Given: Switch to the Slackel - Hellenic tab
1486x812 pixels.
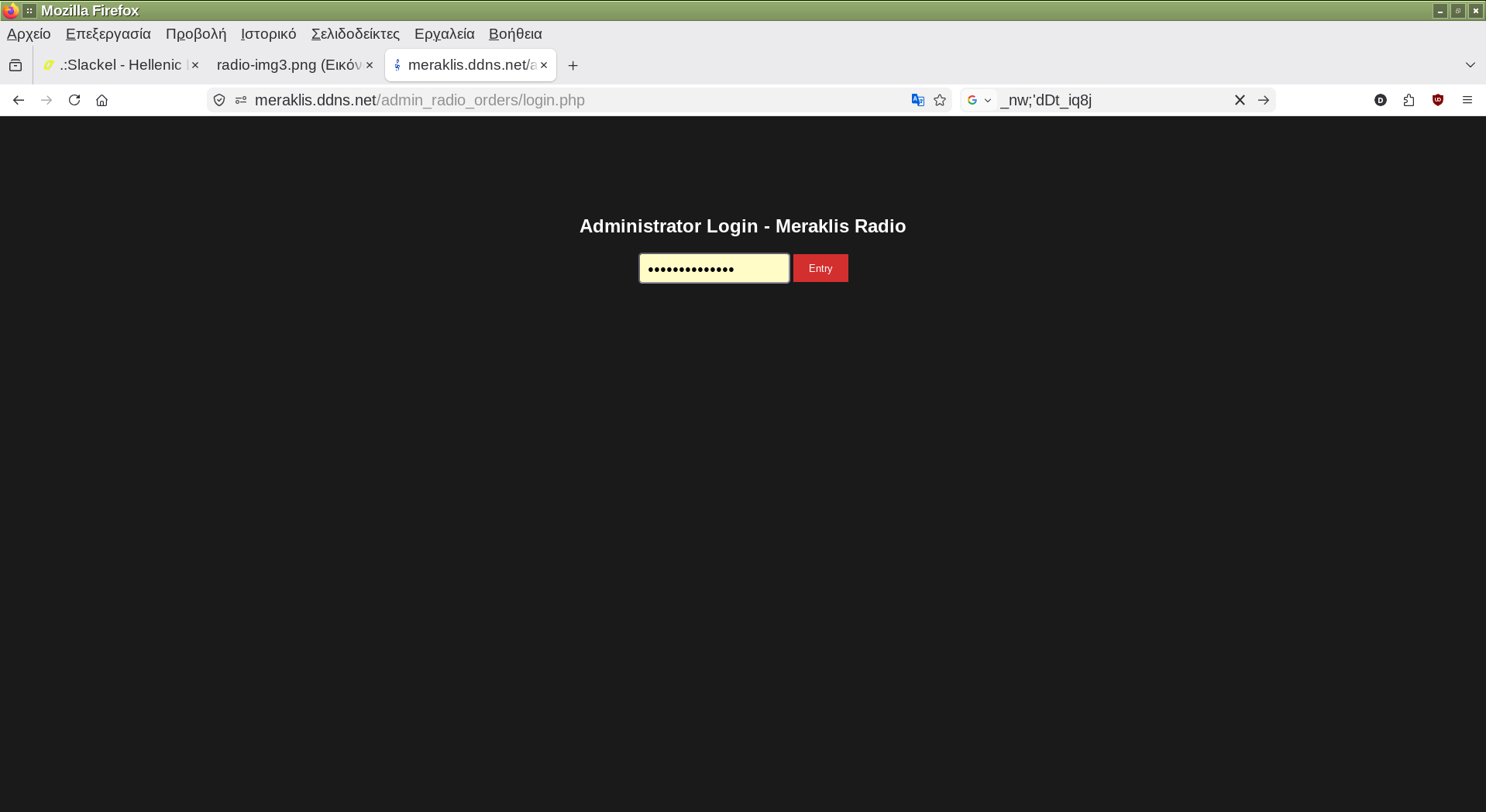Looking at the screenshot, I should [x=120, y=65].
